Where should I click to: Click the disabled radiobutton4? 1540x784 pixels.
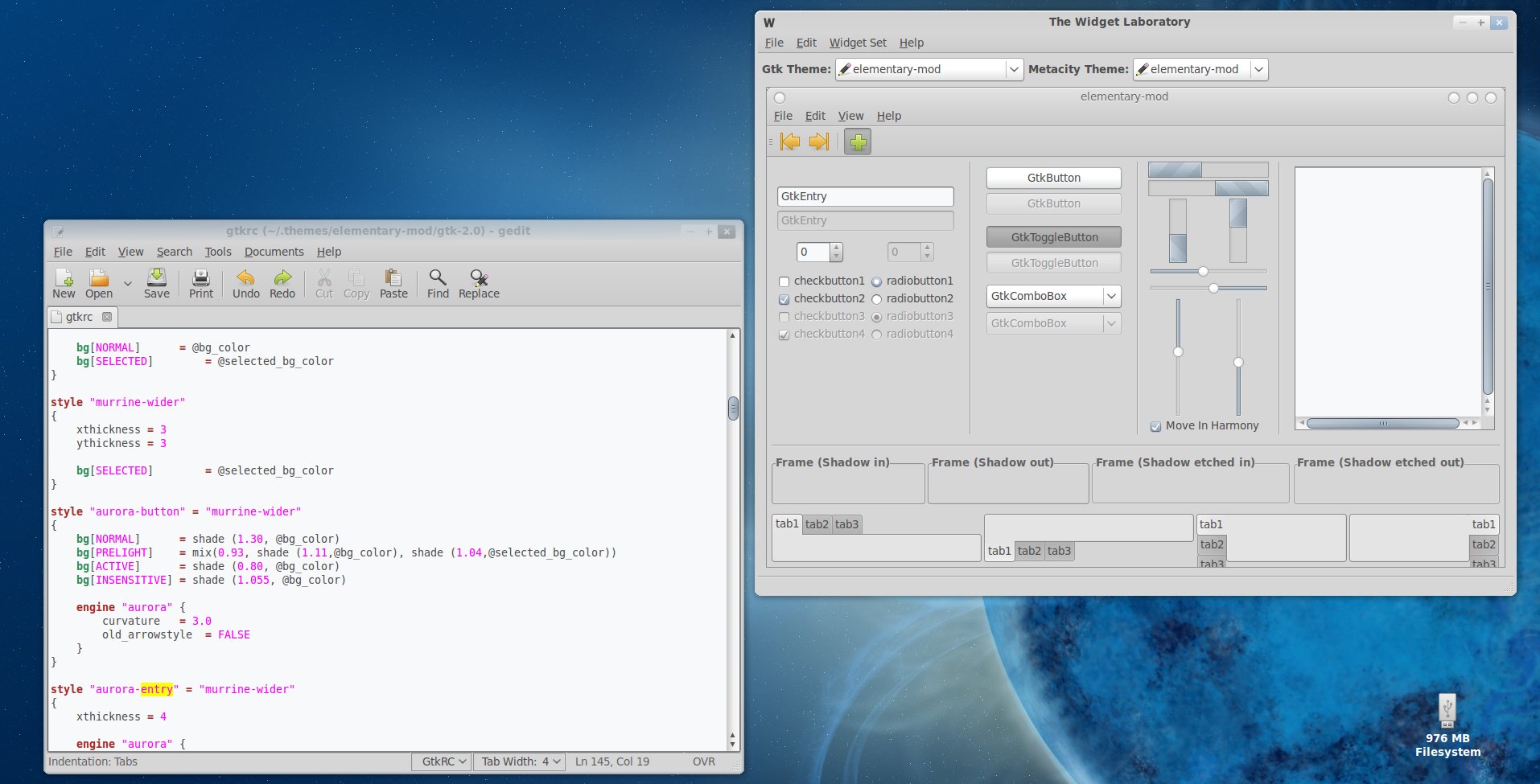point(876,335)
